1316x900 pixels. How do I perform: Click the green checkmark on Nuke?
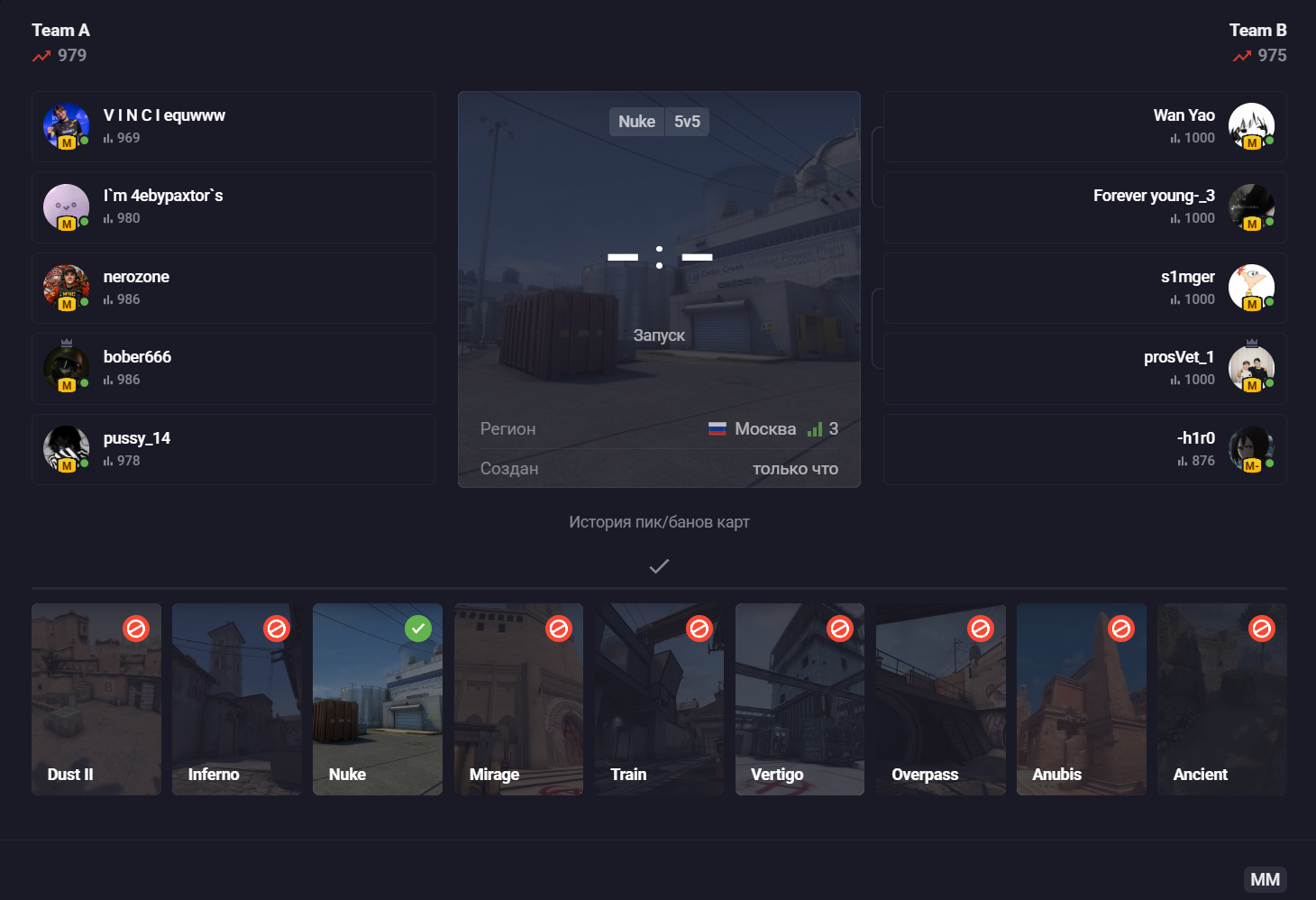pyautogui.click(x=417, y=629)
